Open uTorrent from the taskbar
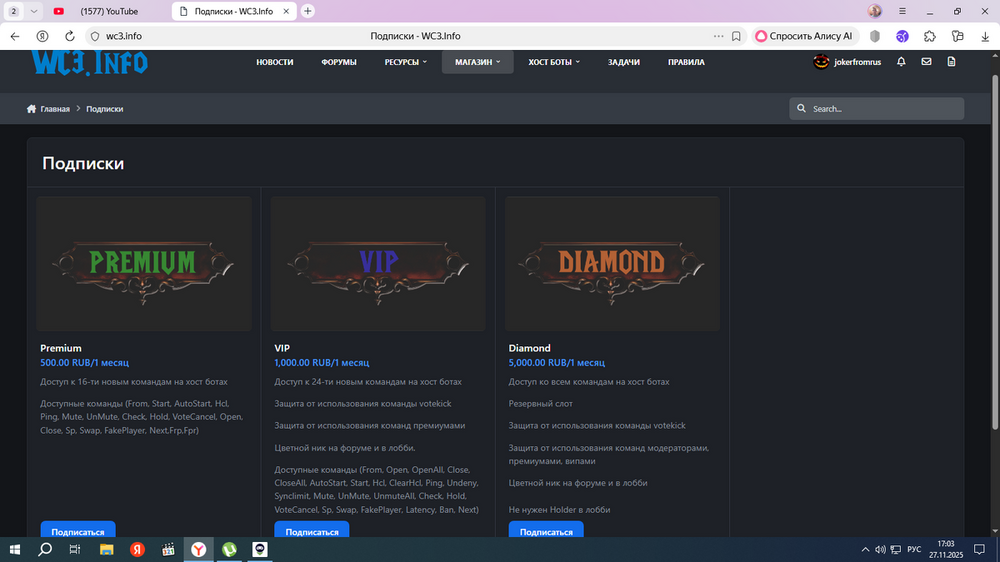1000x562 pixels. point(229,549)
